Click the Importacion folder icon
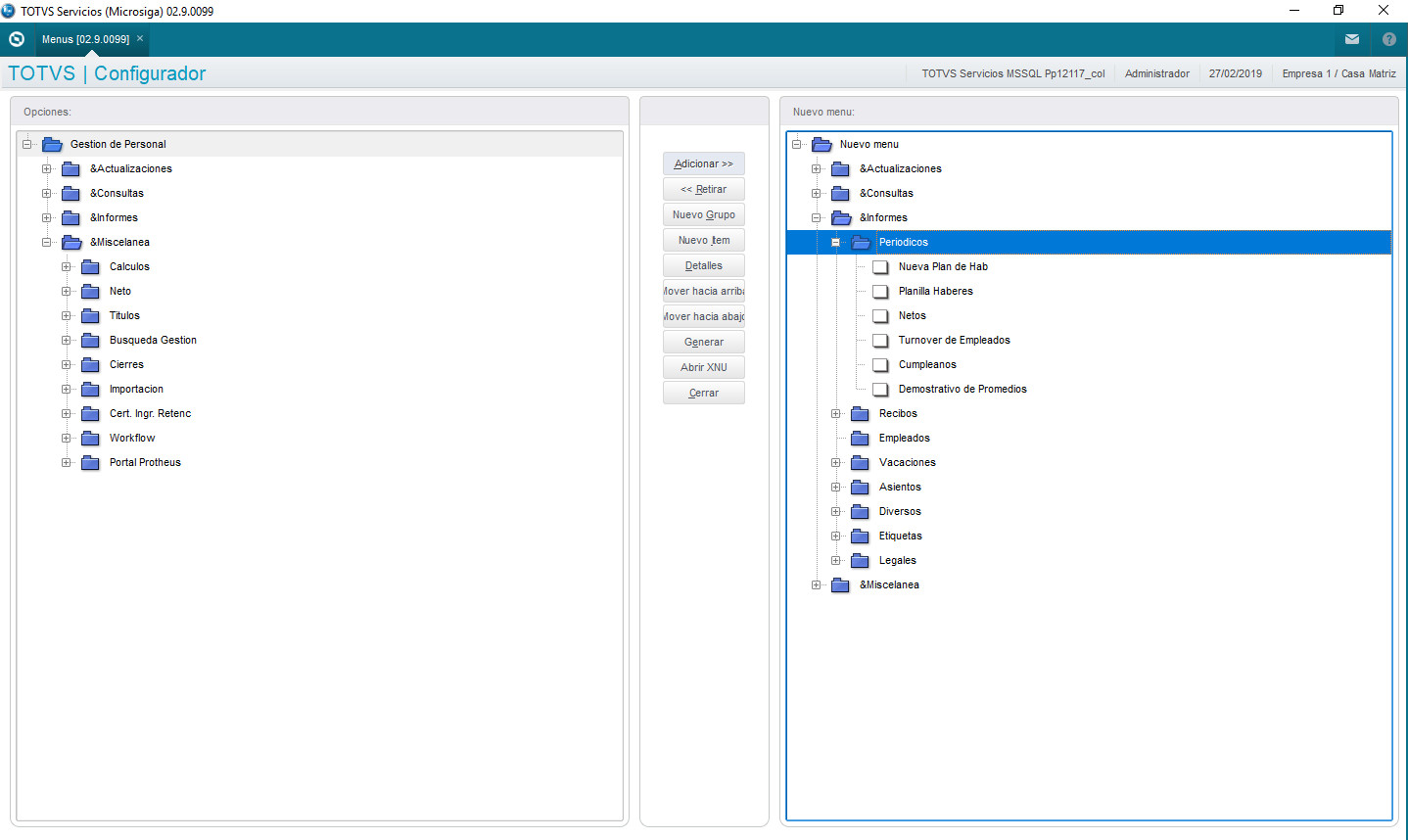 tap(90, 389)
